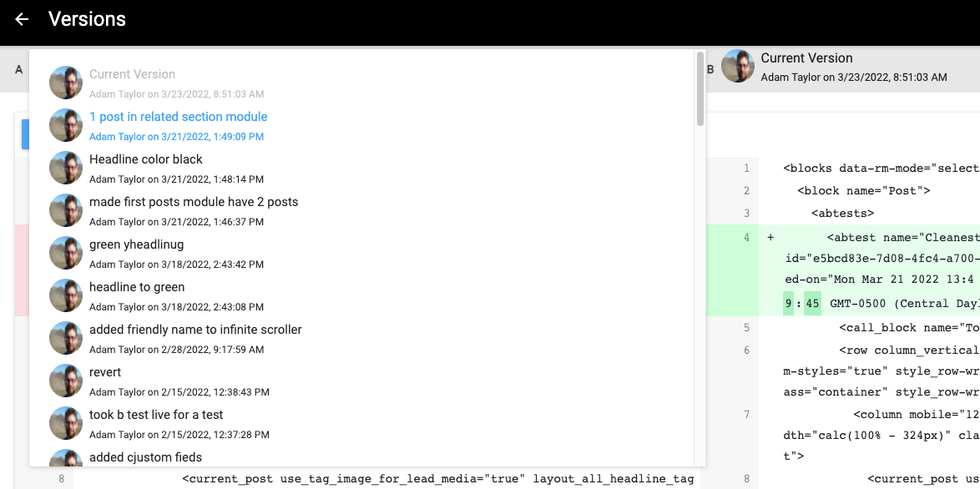This screenshot has height=489, width=980.
Task: Choose '1 post in related section module' version
Action: pos(178,117)
